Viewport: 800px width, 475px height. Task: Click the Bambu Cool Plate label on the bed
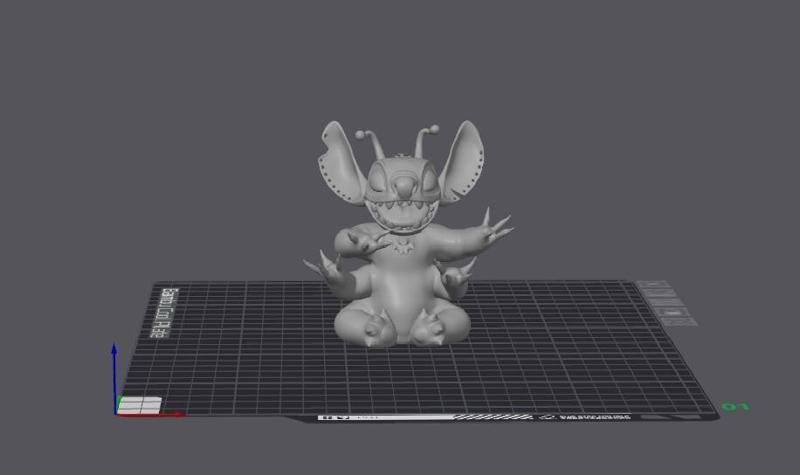(x=164, y=313)
